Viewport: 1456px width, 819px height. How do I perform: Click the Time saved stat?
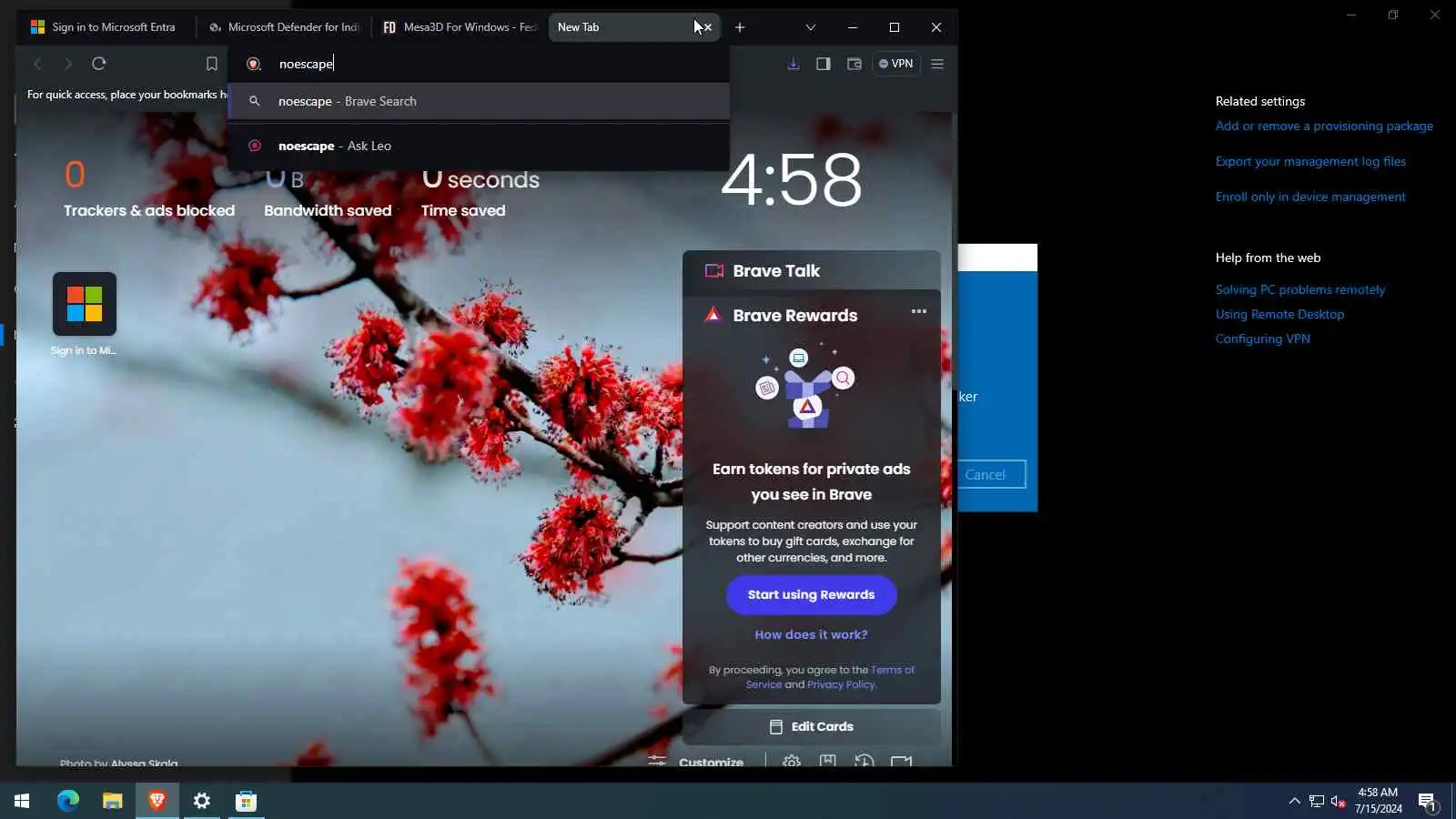[x=480, y=193]
